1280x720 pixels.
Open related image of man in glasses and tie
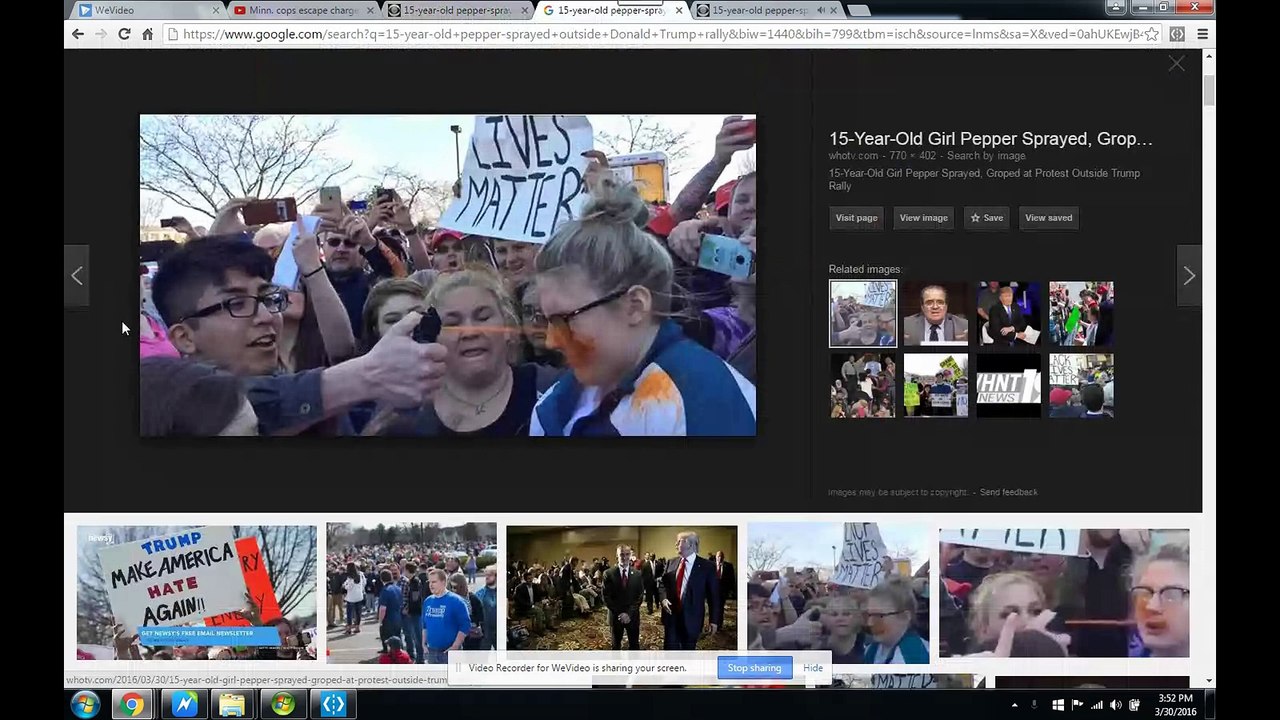tap(935, 313)
